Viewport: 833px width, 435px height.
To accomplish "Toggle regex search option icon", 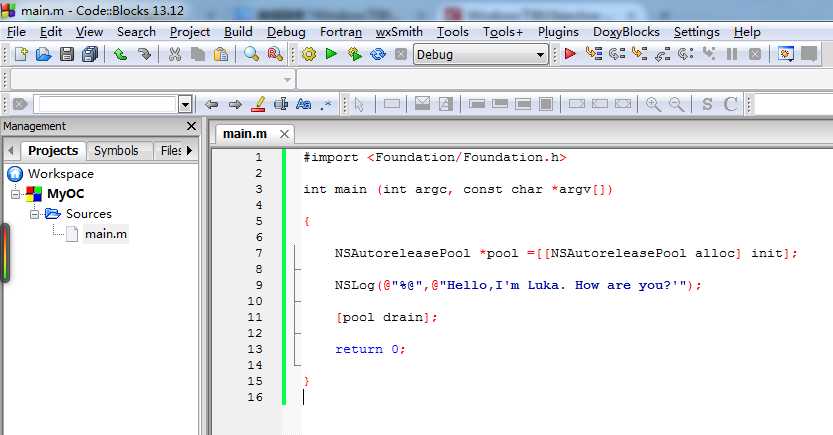I will [326, 104].
